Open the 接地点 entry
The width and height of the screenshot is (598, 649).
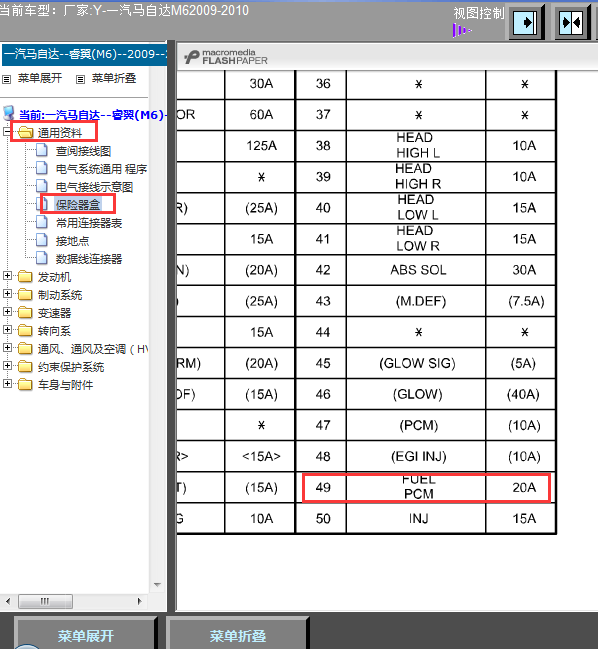[72, 241]
